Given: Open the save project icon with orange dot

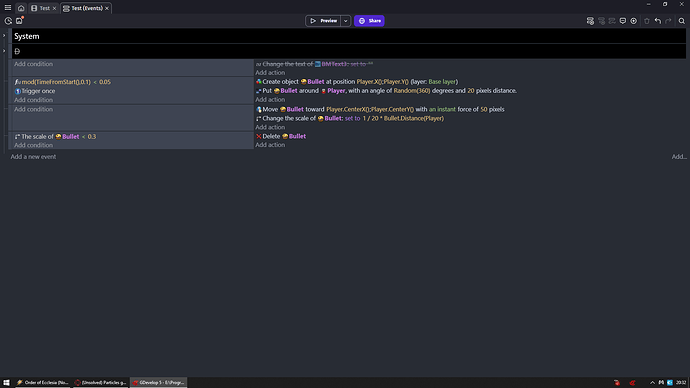Looking at the screenshot, I should coord(19,21).
